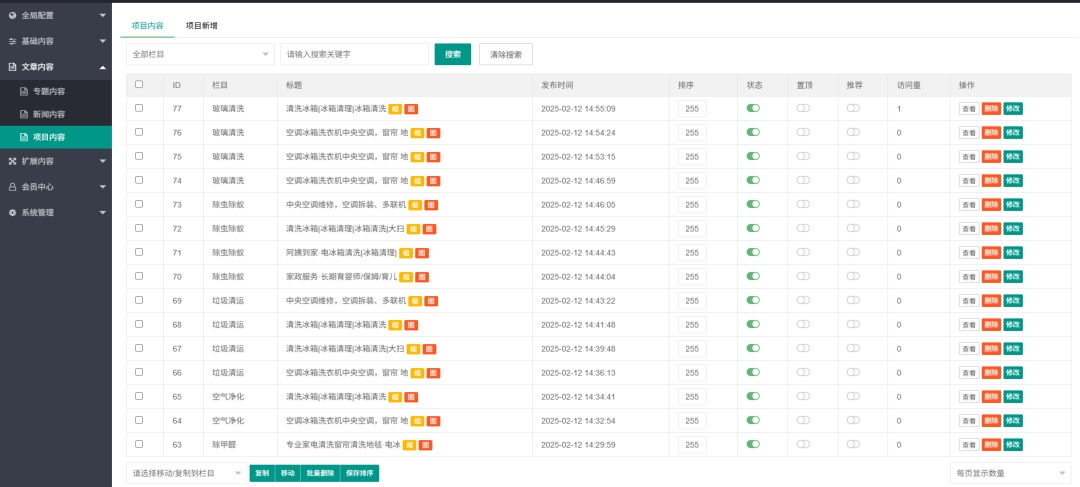The width and height of the screenshot is (1080, 487).
Task: Enable 推荐 switch for row 75
Action: click(x=853, y=156)
